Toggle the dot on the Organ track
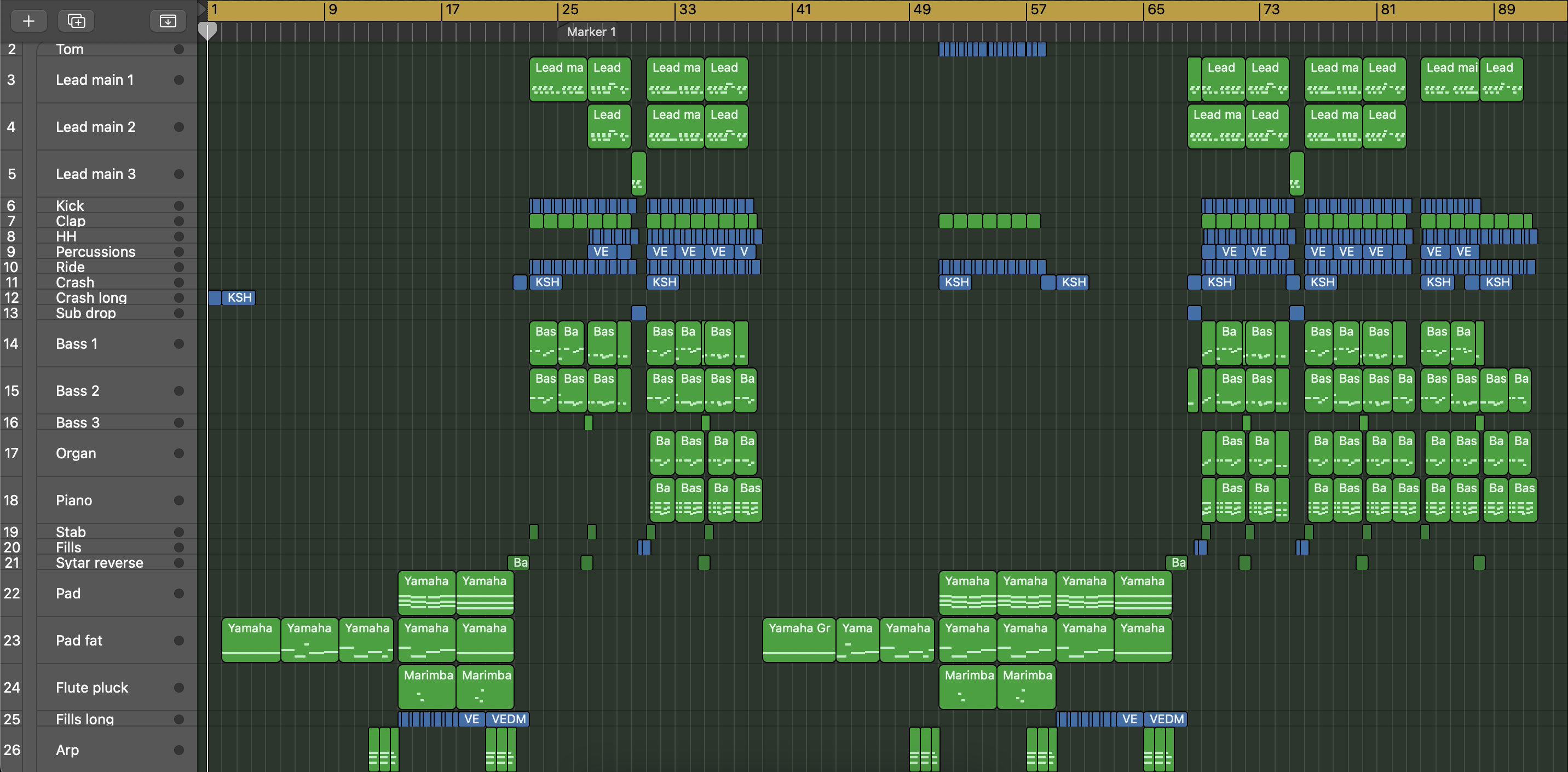This screenshot has height=772, width=1568. point(179,453)
